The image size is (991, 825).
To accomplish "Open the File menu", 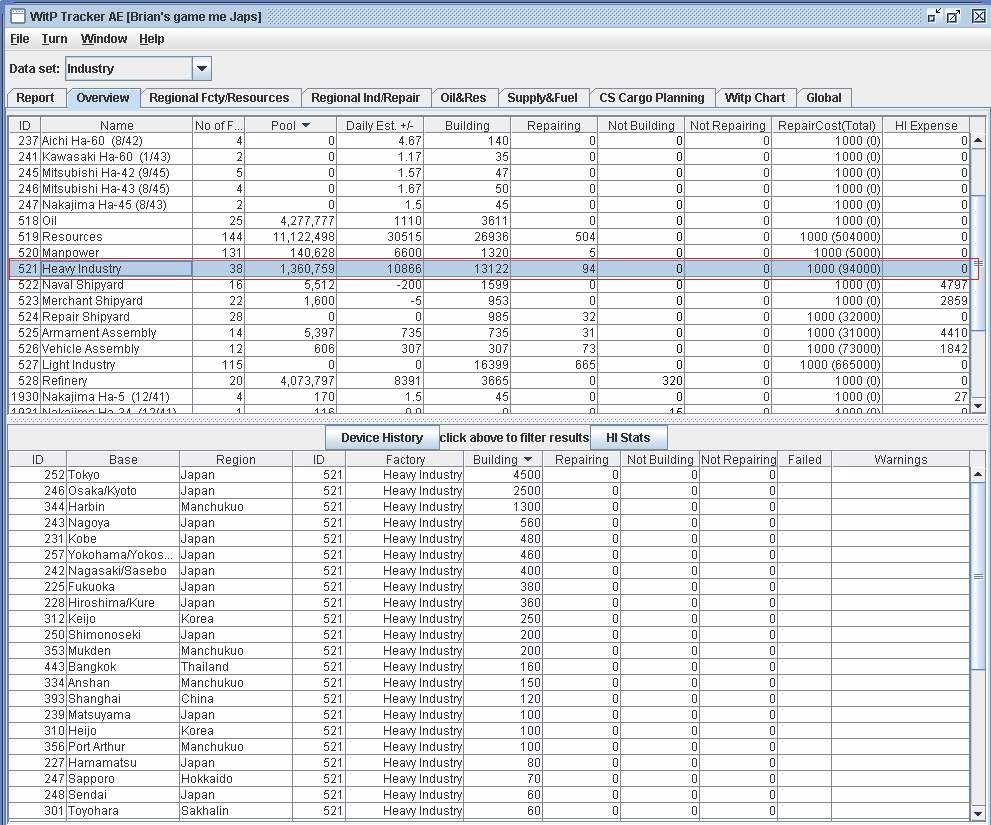I will coord(19,39).
